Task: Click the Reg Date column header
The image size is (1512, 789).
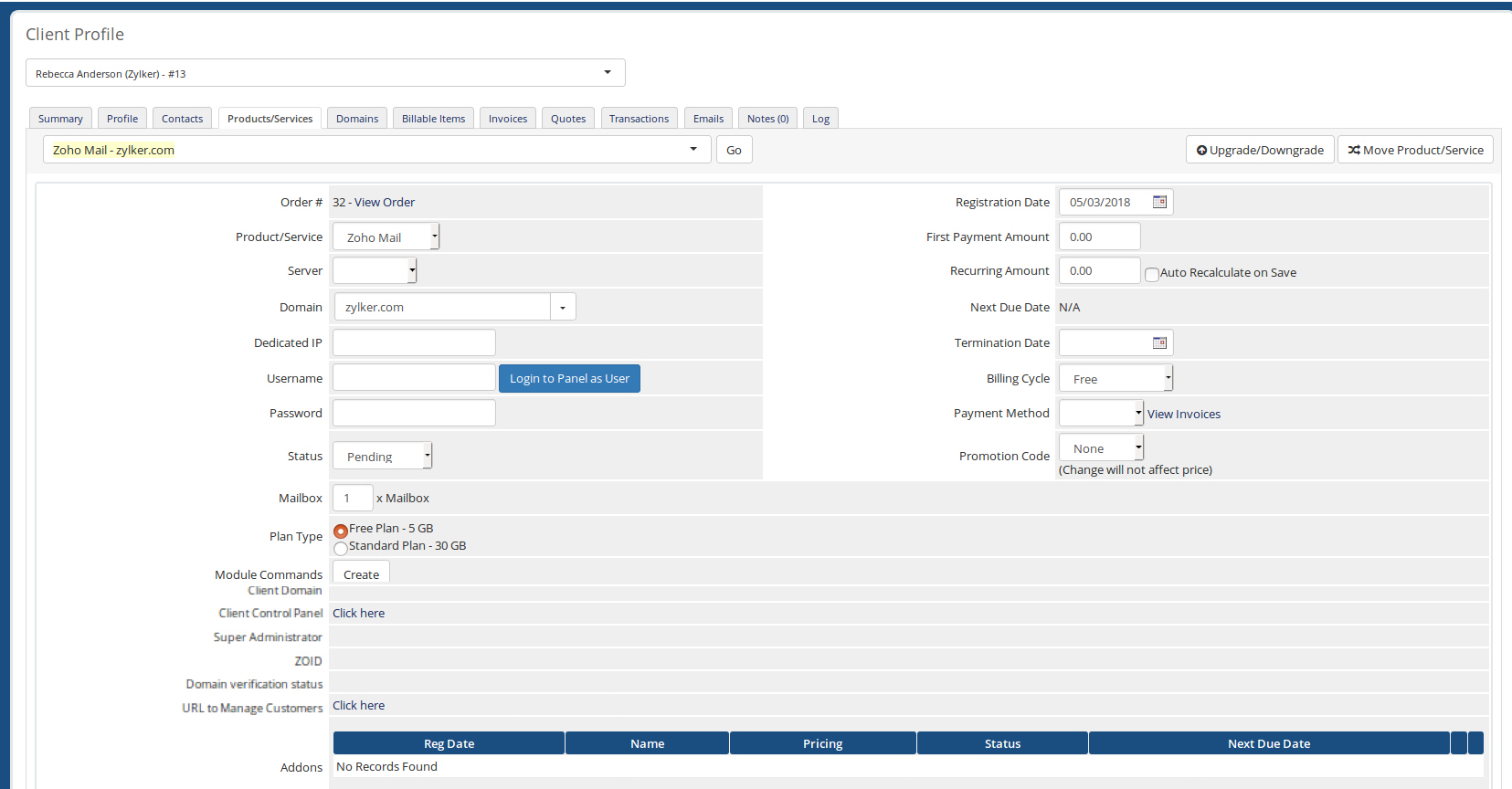Action: coord(449,743)
